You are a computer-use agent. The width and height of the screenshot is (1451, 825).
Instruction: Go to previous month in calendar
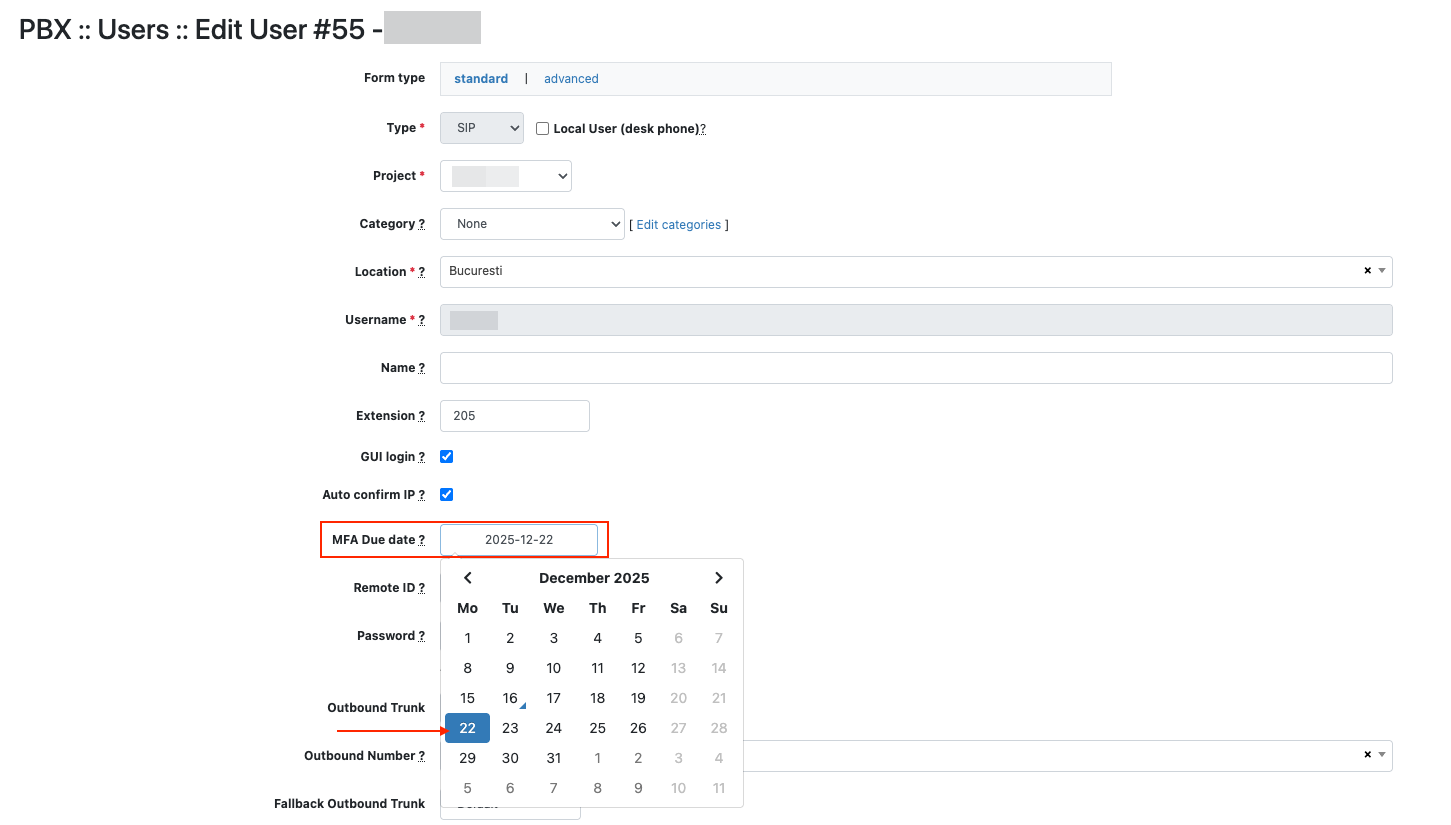[467, 578]
